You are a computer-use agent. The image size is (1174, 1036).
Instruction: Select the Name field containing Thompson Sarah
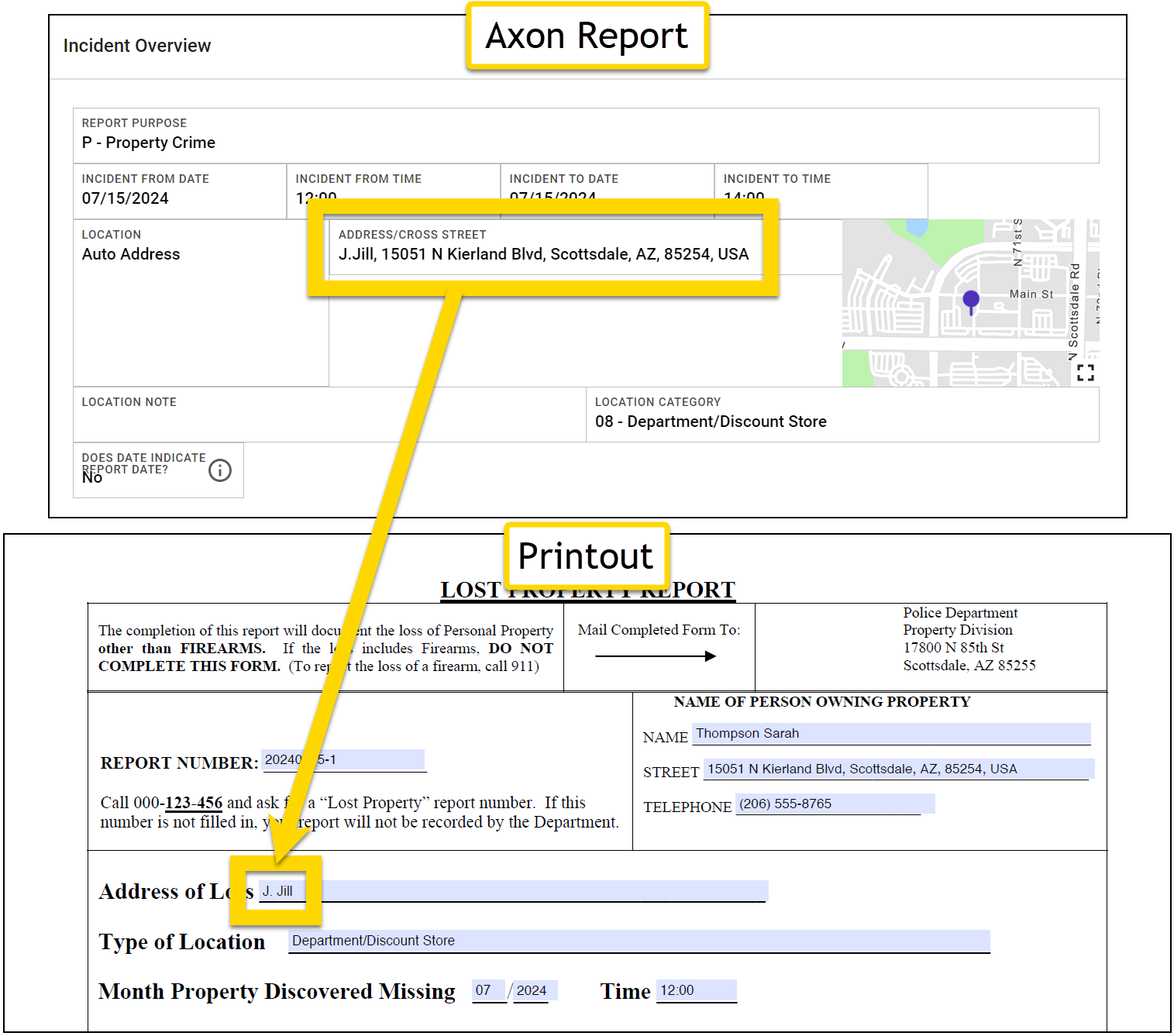click(x=890, y=734)
